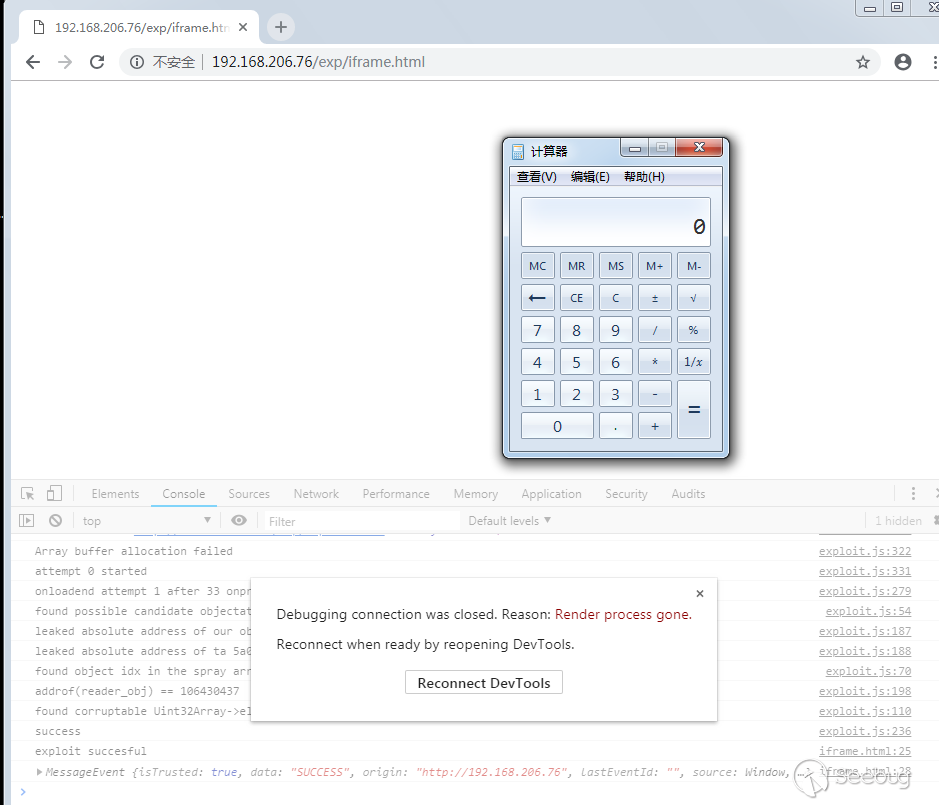This screenshot has height=805, width=939.
Task: Open exploit.js:236 source link
Action: point(865,731)
